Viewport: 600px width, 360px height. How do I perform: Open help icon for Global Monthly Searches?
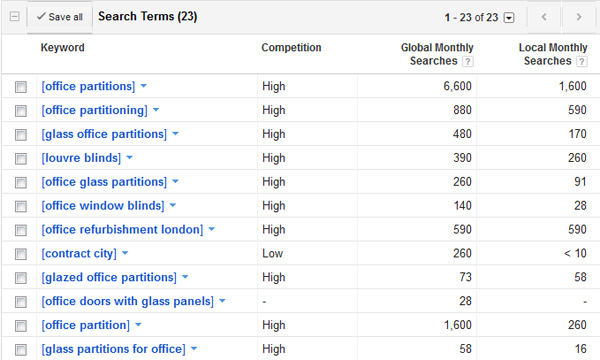click(x=468, y=61)
